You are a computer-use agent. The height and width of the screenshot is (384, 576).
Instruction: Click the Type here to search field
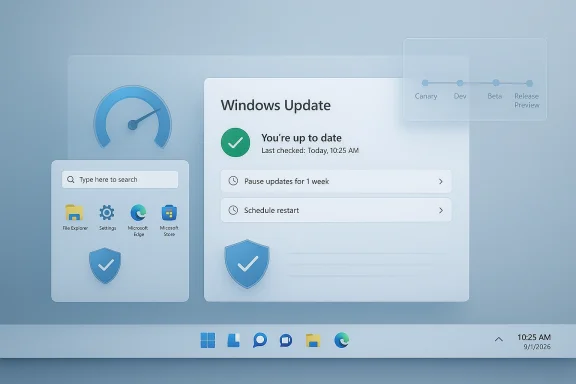[x=120, y=179]
